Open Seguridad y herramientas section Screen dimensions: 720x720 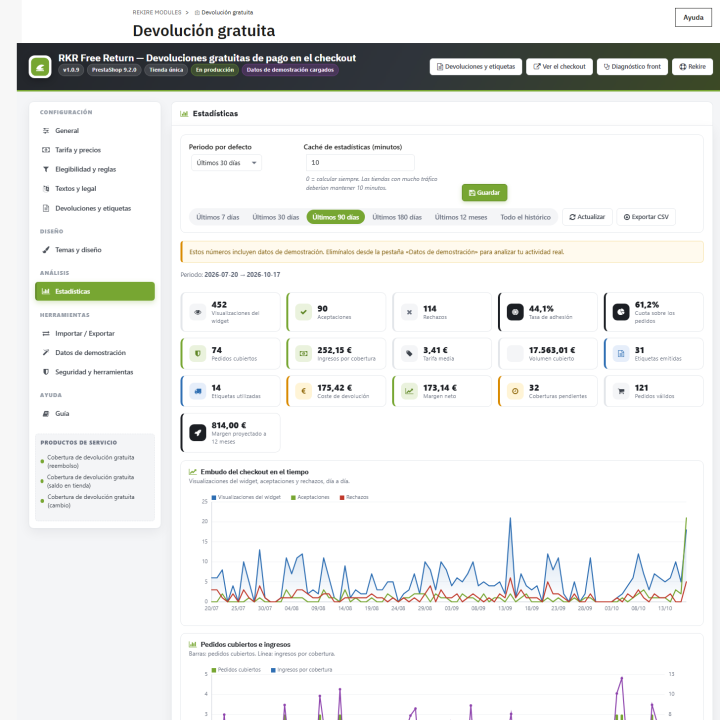tap(95, 372)
